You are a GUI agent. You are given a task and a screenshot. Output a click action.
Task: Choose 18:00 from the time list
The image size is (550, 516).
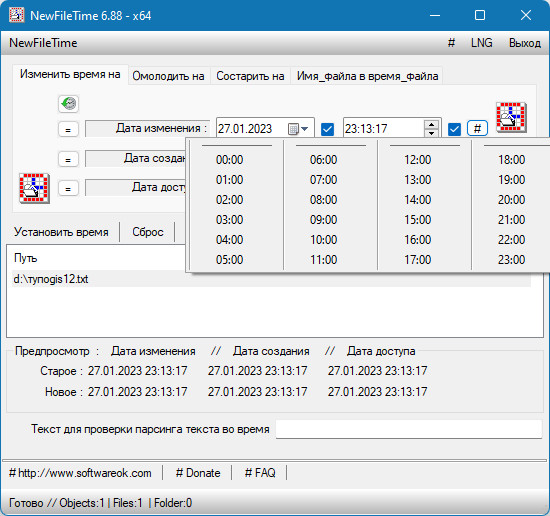[x=511, y=160]
